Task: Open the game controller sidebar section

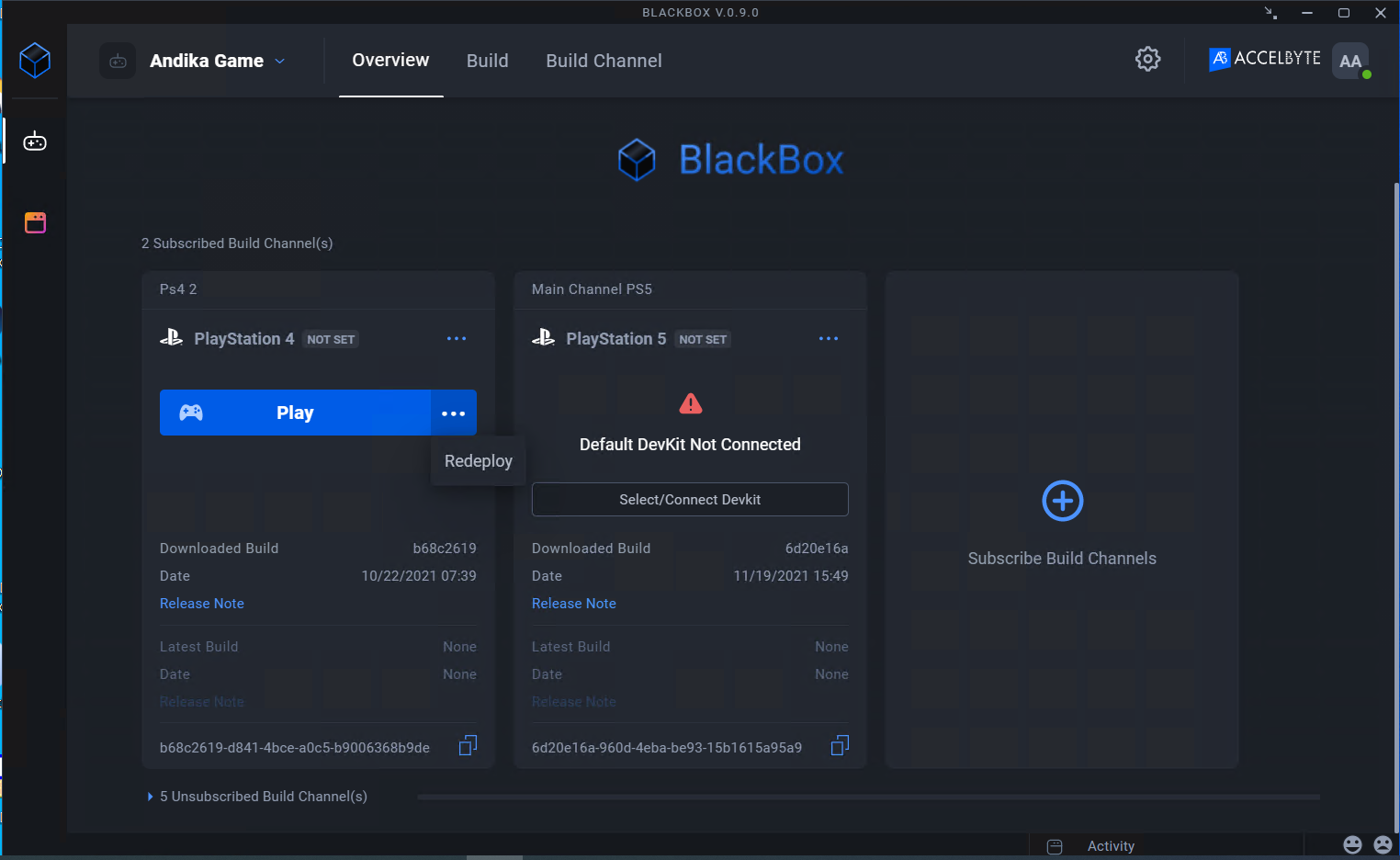Action: click(x=35, y=141)
